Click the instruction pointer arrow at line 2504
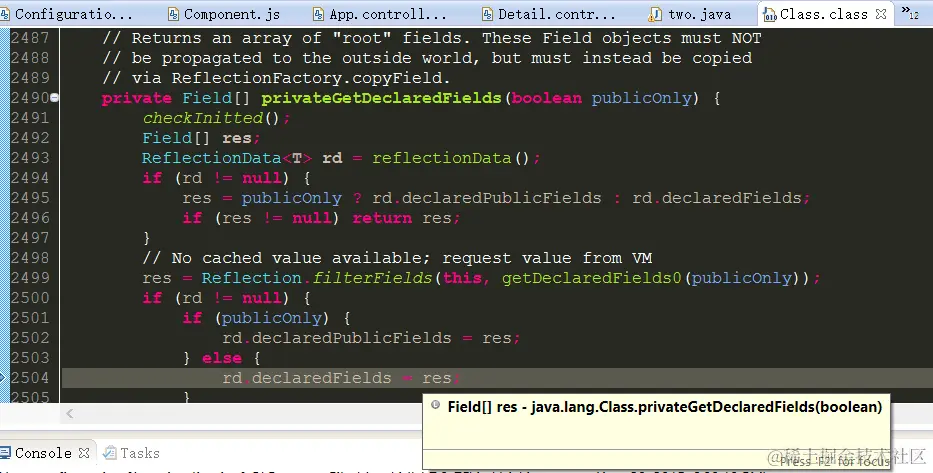933x473 pixels. [x=2, y=377]
